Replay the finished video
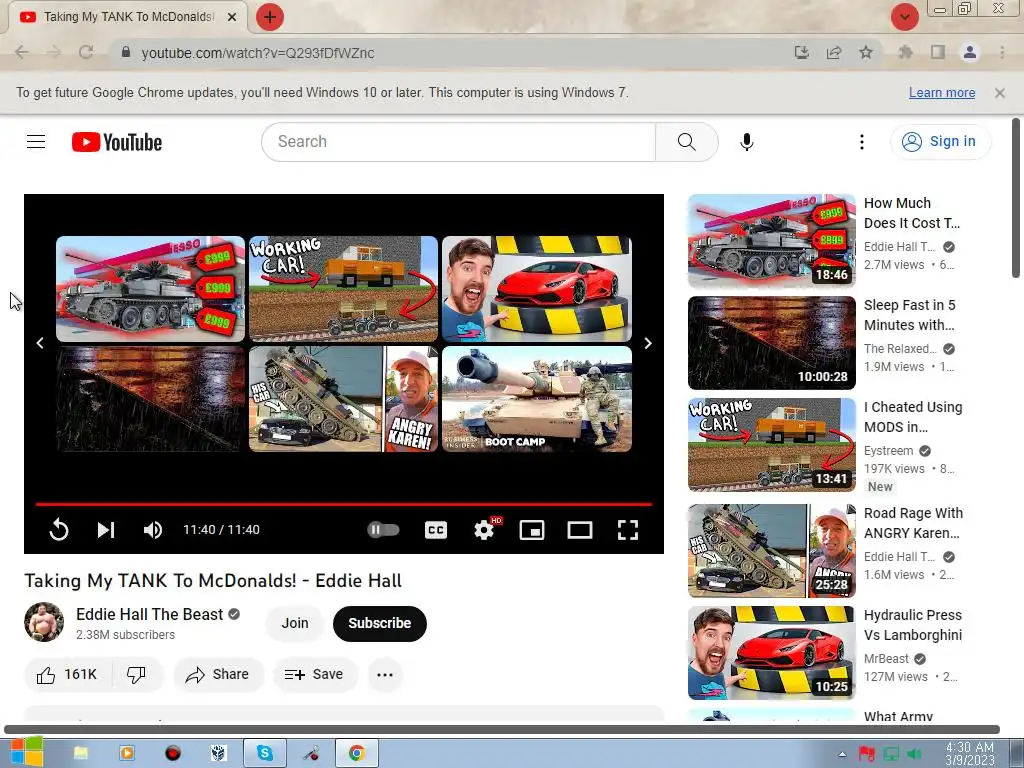This screenshot has height=768, width=1024. [59, 530]
